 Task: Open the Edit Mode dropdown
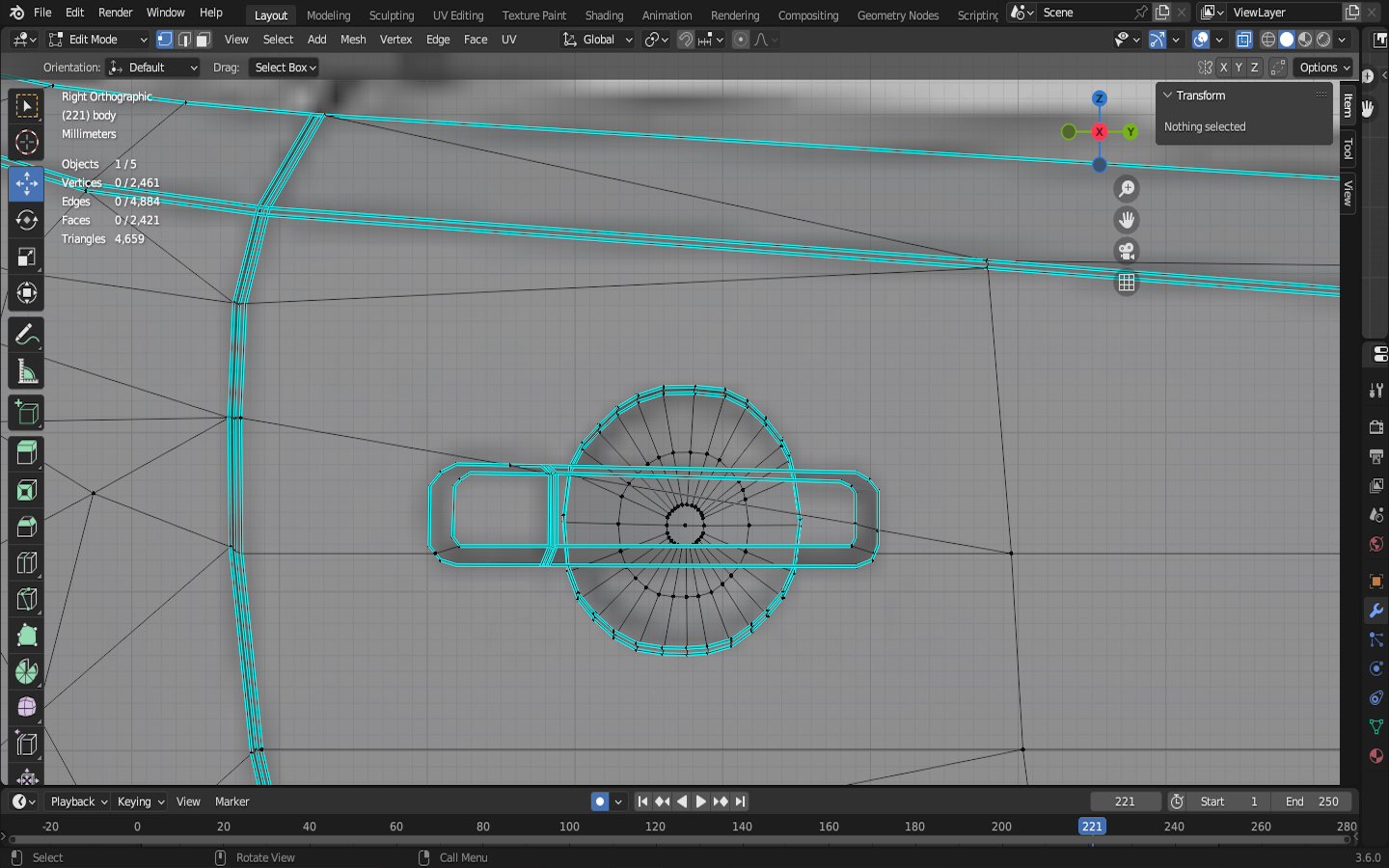98,40
